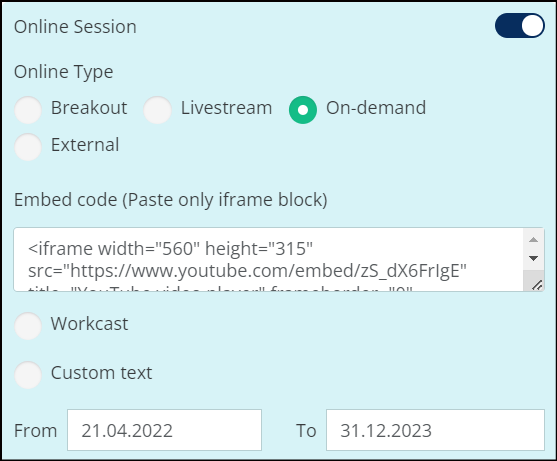
Task: Toggle the Online Session switch off
Action: click(x=519, y=26)
